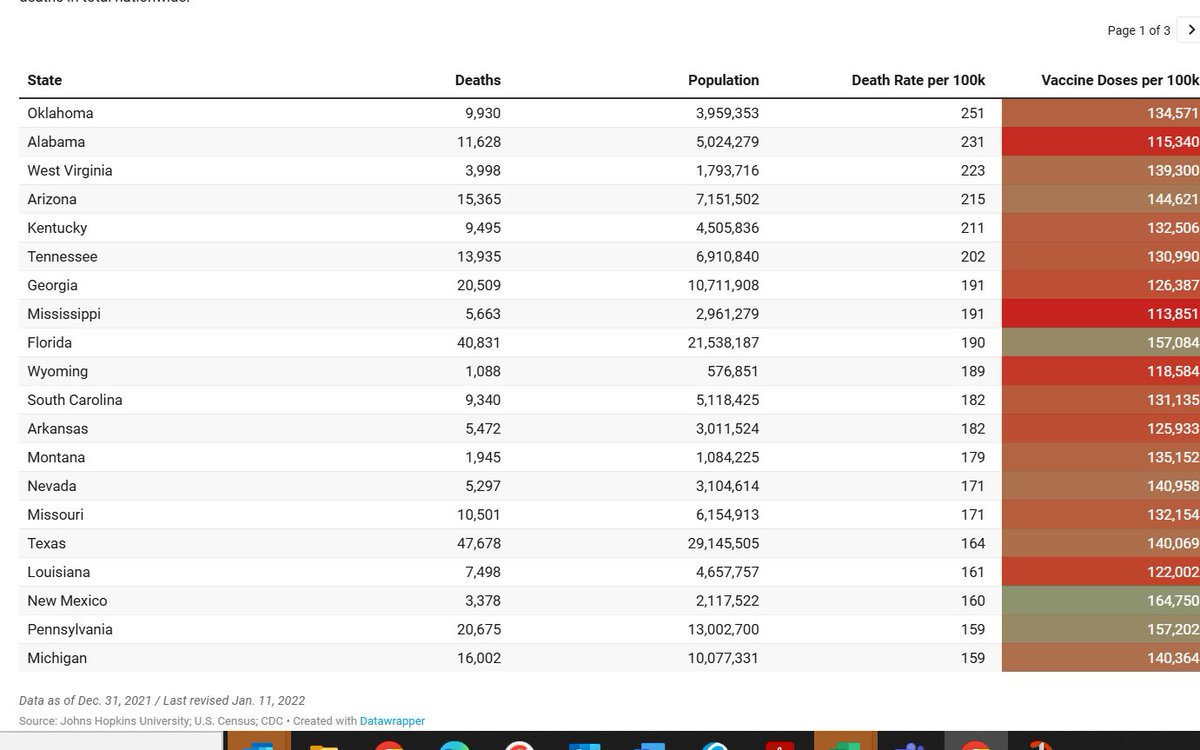Viewport: 1200px width, 750px height.
Task: Click West Virginia death rate value 223
Action: coord(973,171)
